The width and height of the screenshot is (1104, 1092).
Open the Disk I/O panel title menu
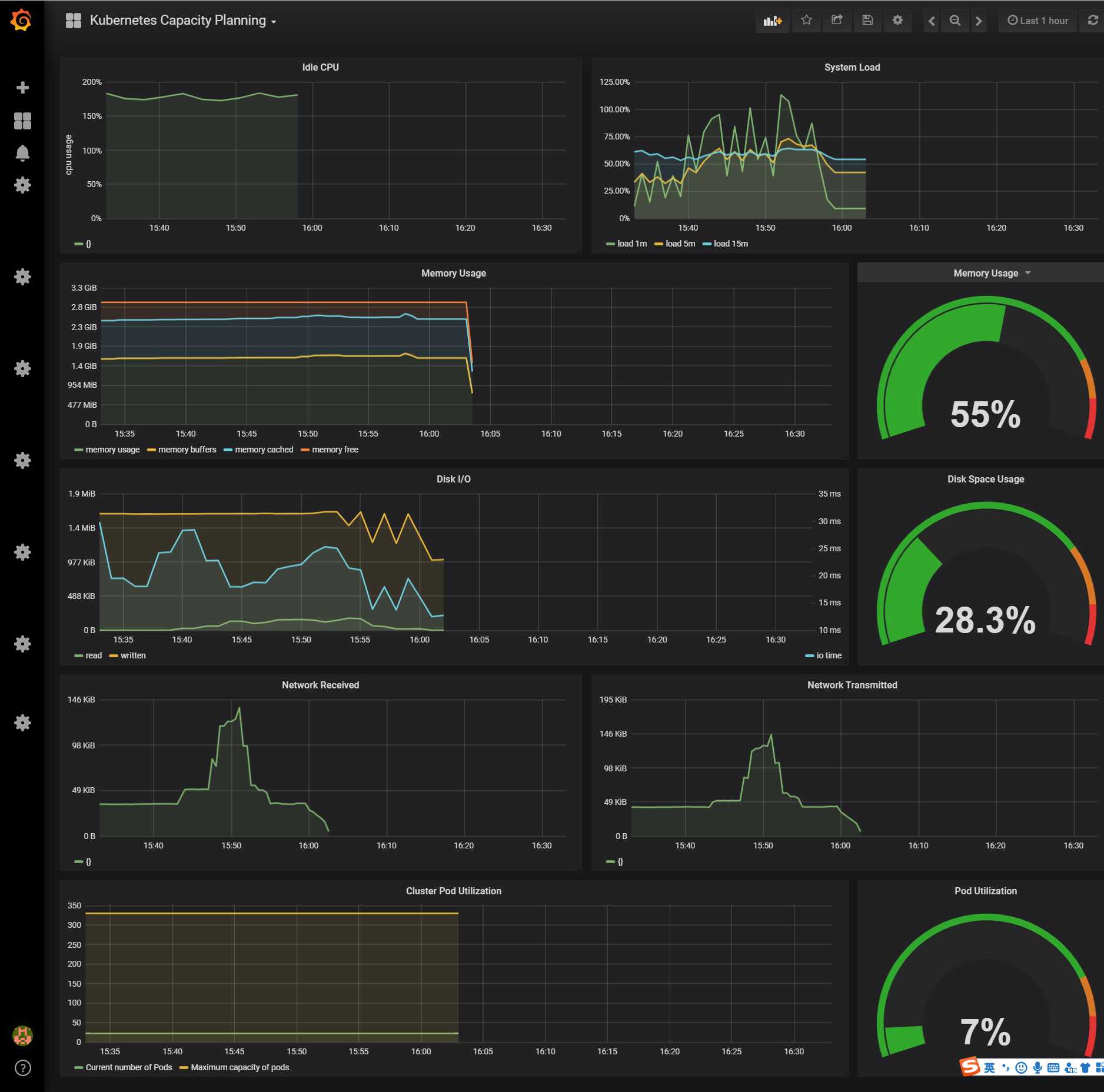(x=453, y=479)
